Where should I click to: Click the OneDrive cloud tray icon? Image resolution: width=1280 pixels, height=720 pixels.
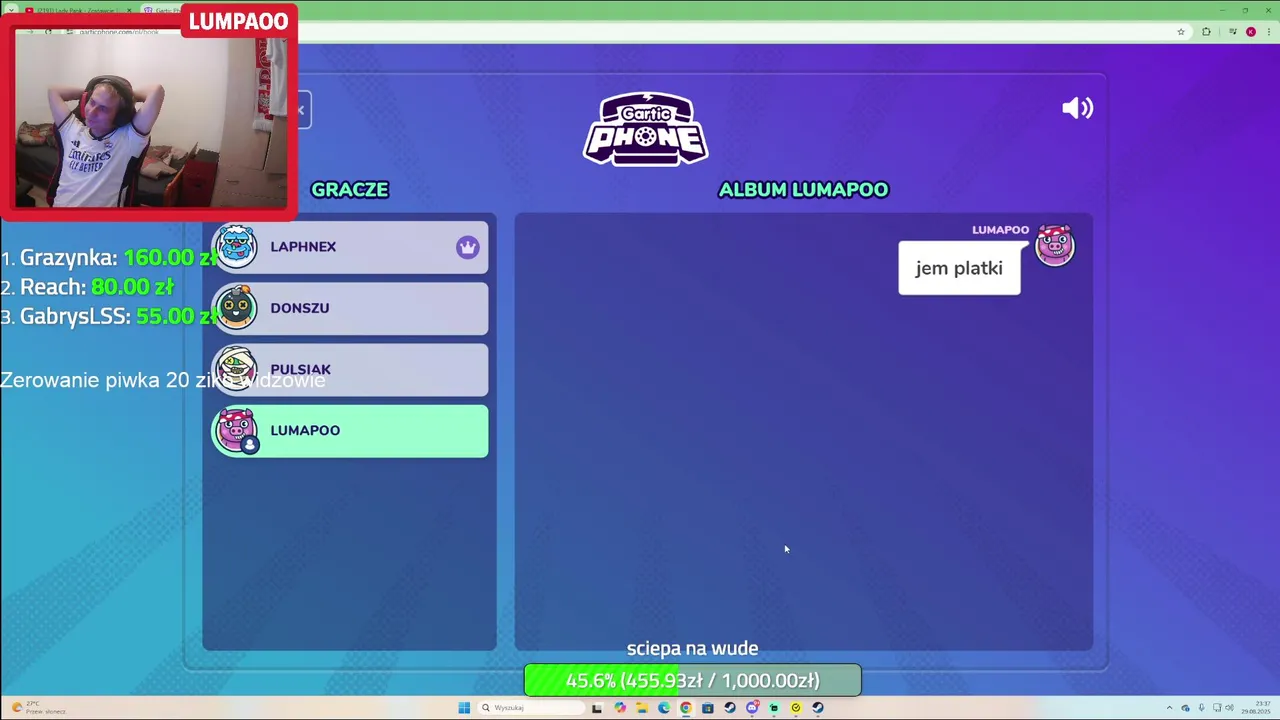click(1185, 708)
